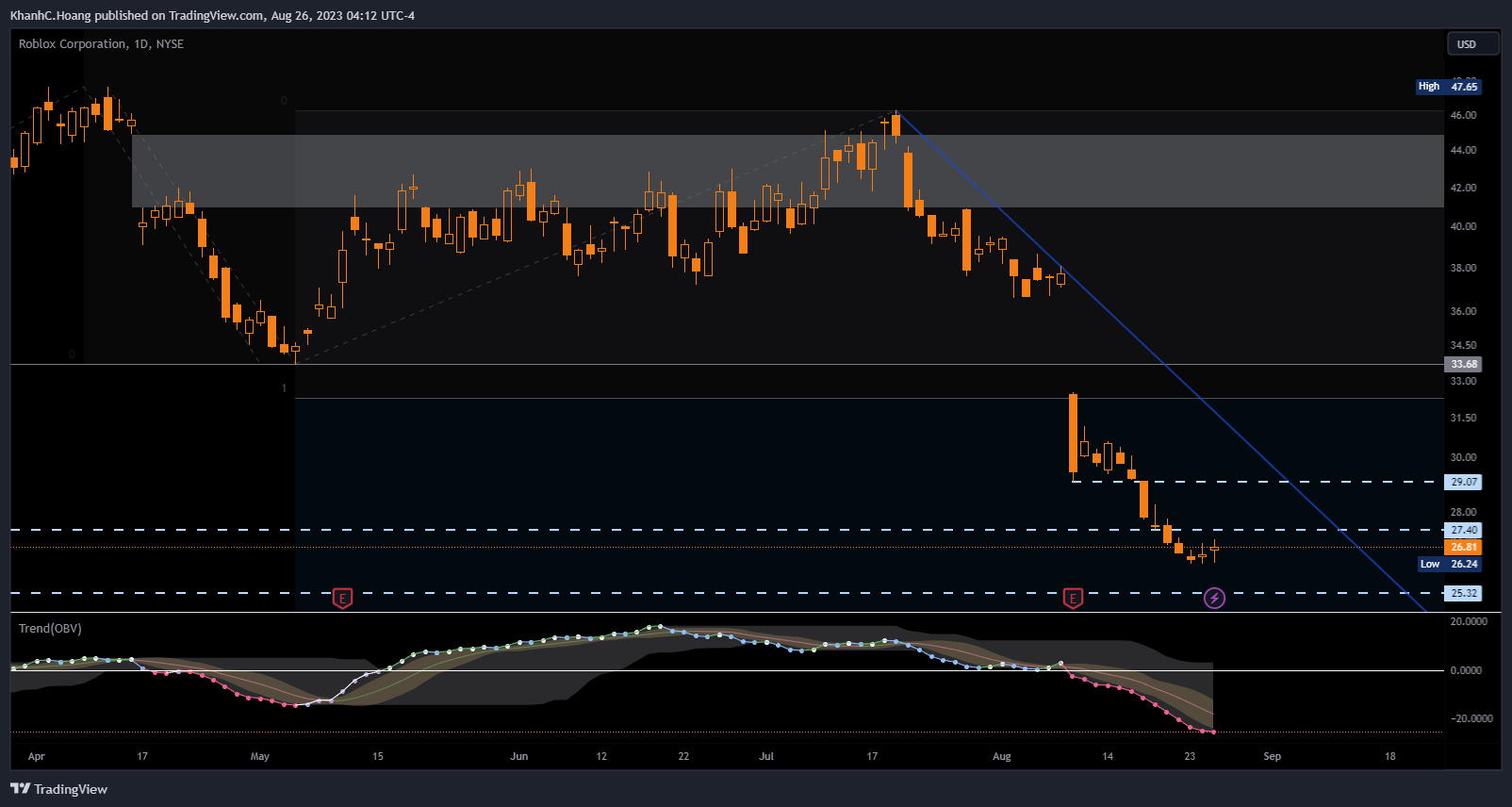Click the 27.40 price level label
This screenshot has height=807, width=1512.
(1463, 530)
